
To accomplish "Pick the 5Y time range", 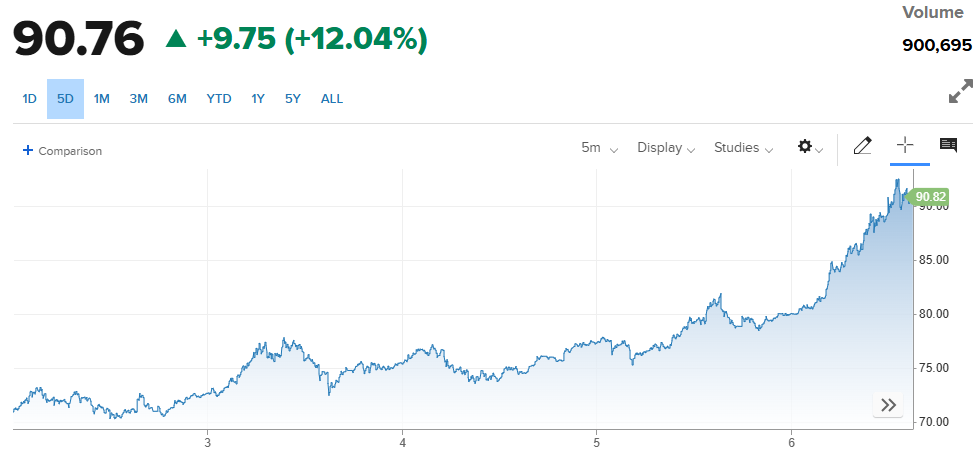I will [x=292, y=98].
